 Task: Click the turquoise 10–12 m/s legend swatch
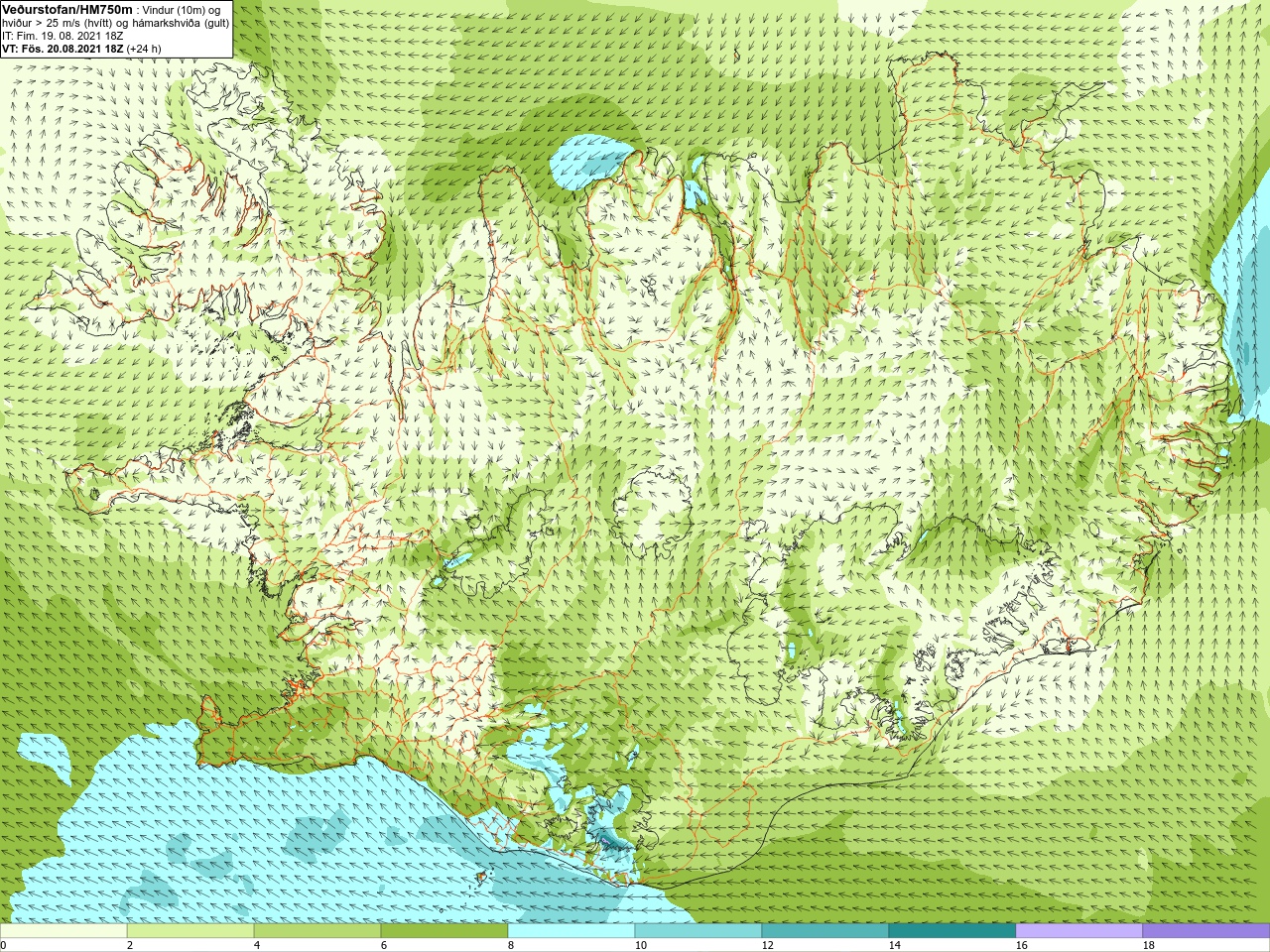[x=698, y=931]
